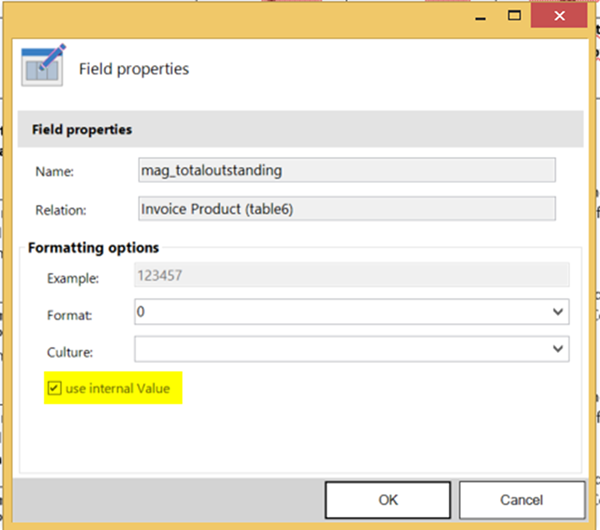Open the Culture dropdown arrow
The image size is (600, 530).
557,350
